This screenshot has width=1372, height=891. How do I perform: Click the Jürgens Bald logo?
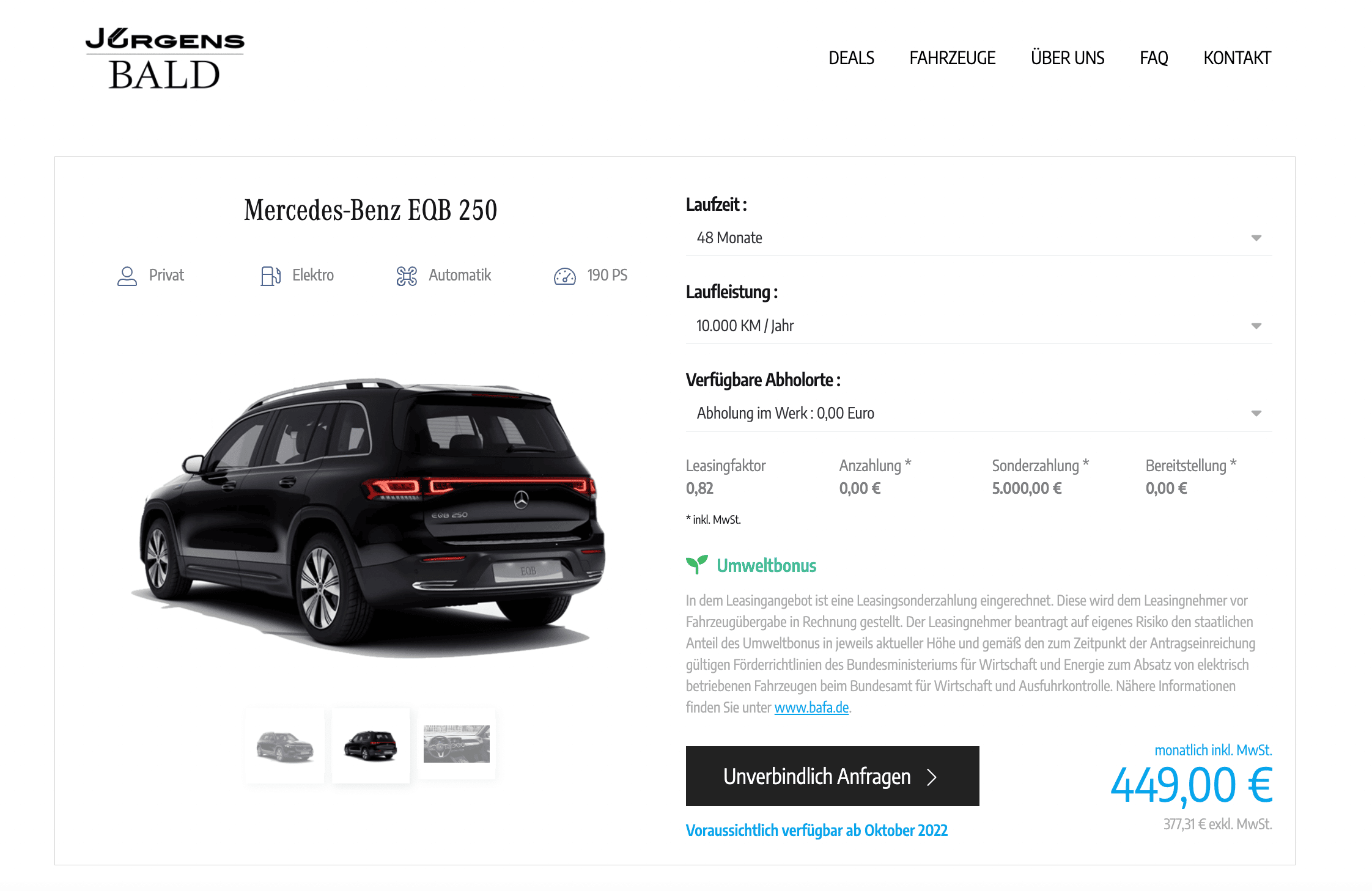[164, 59]
